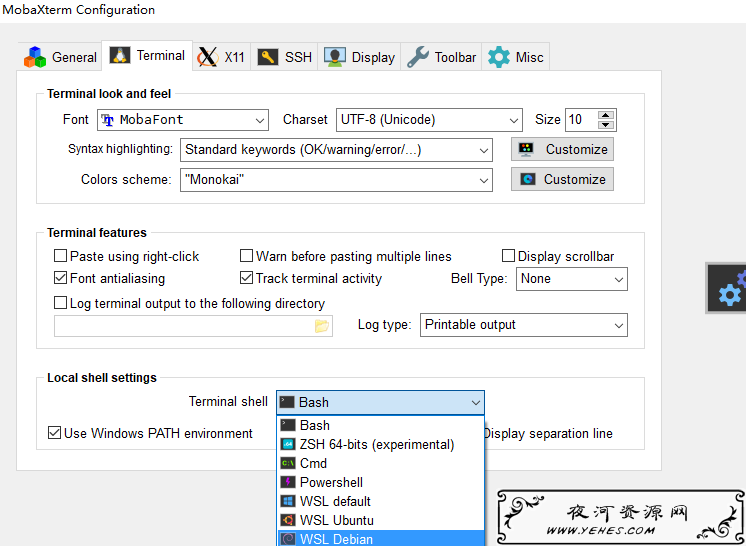Collapse the Terminal shell dropdown
Screen dimensions: 746x546
[x=381, y=403]
